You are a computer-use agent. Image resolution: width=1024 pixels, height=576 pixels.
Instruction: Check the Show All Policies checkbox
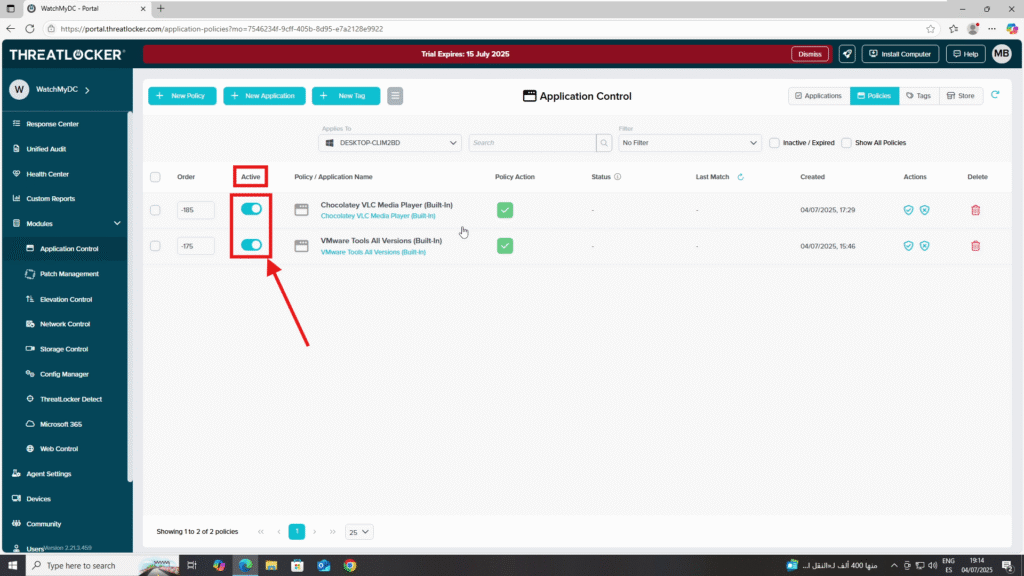point(846,142)
